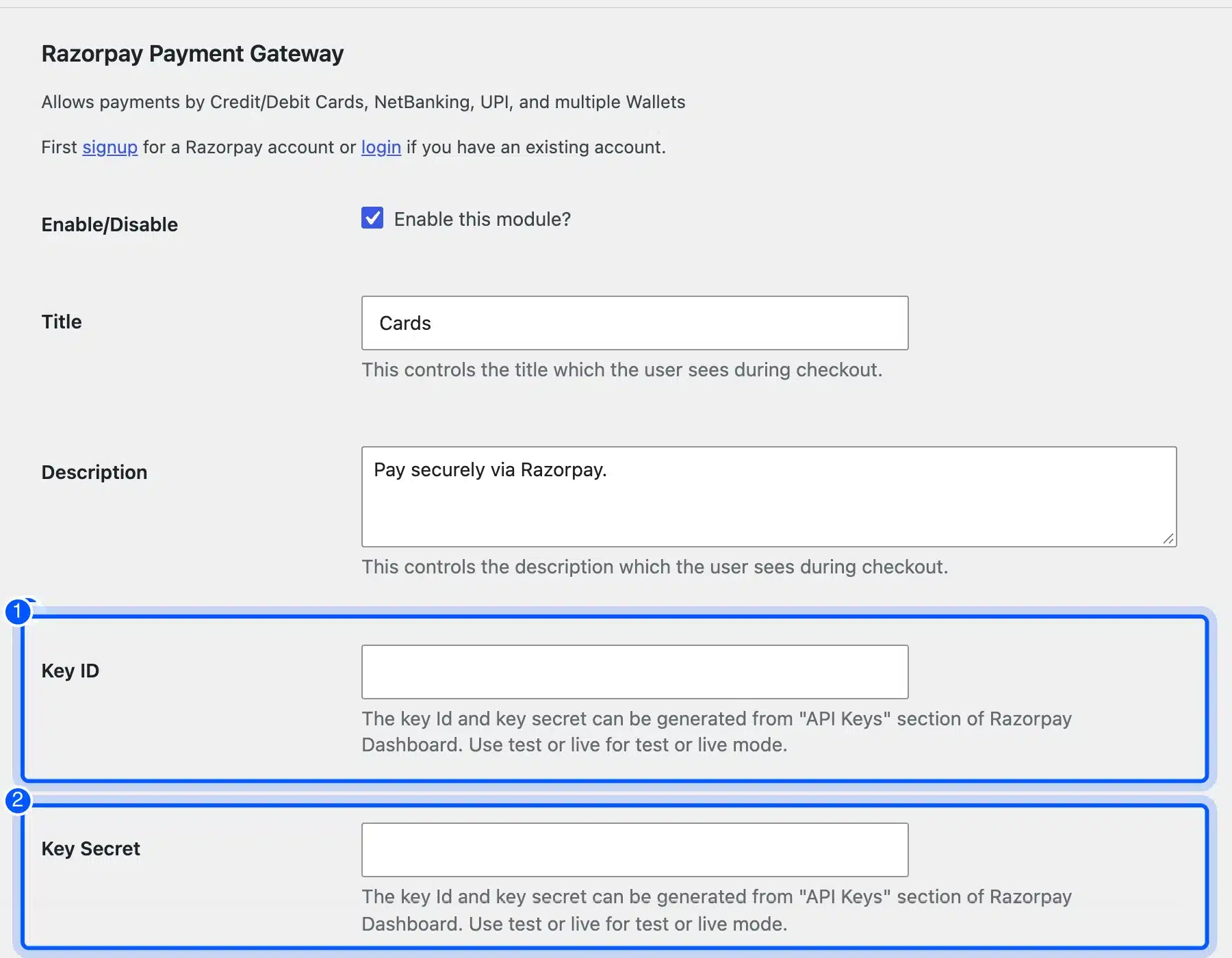This screenshot has height=958, width=1232.
Task: Focus the Description textarea
Action: pyautogui.click(x=769, y=497)
